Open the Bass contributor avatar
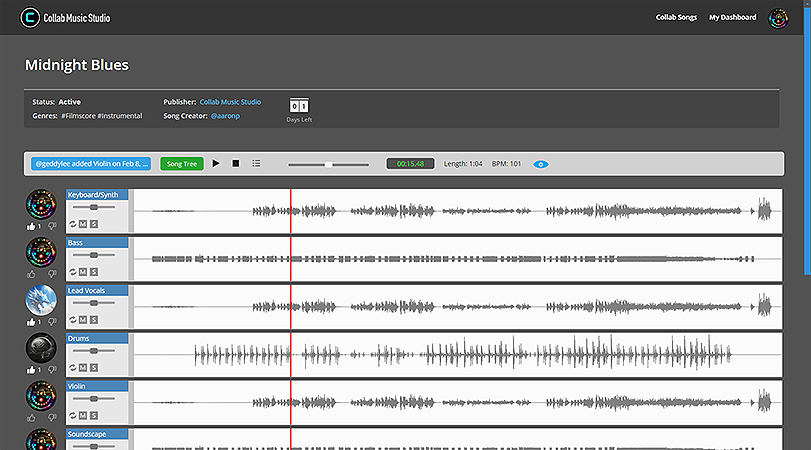This screenshot has height=450, width=811. (41, 252)
